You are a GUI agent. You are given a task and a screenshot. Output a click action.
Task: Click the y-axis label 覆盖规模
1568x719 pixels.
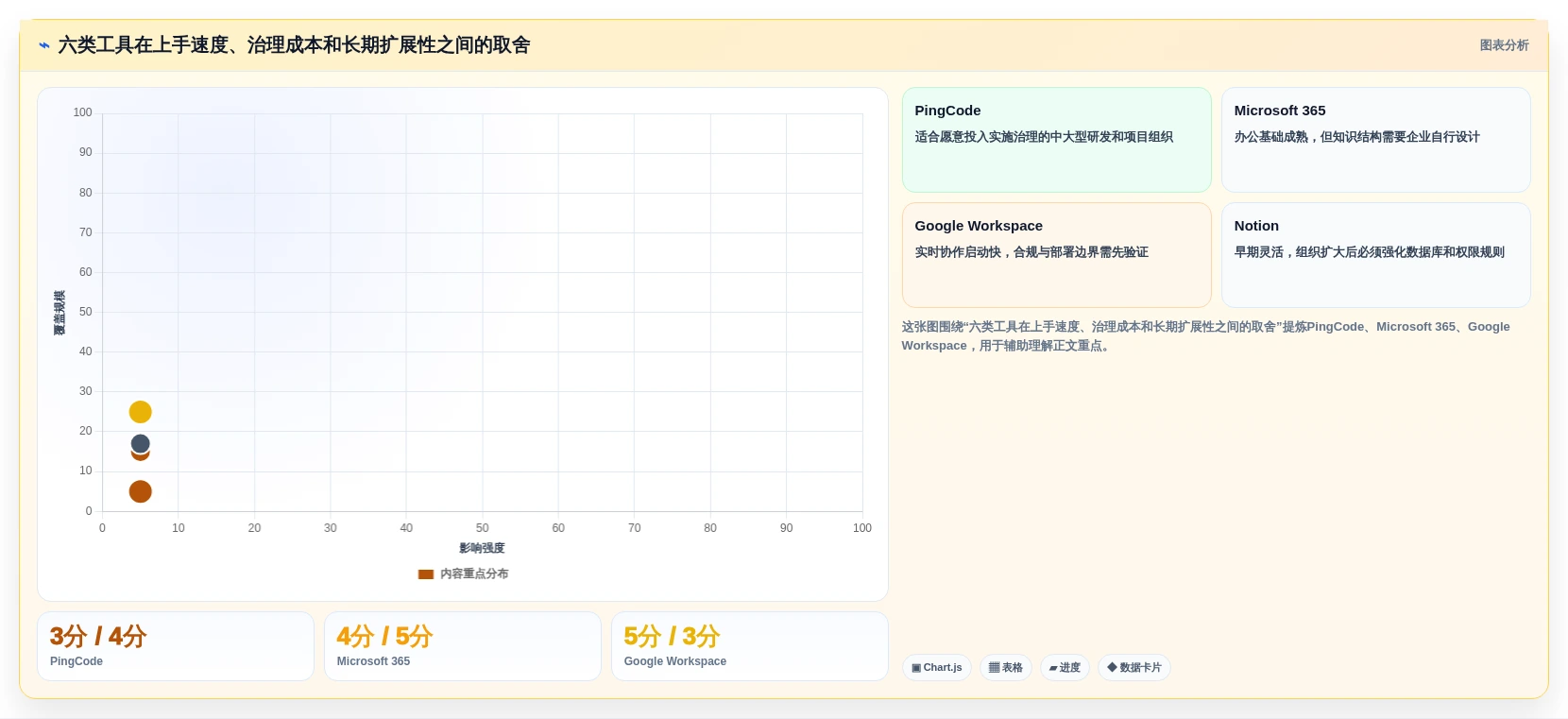(60, 313)
